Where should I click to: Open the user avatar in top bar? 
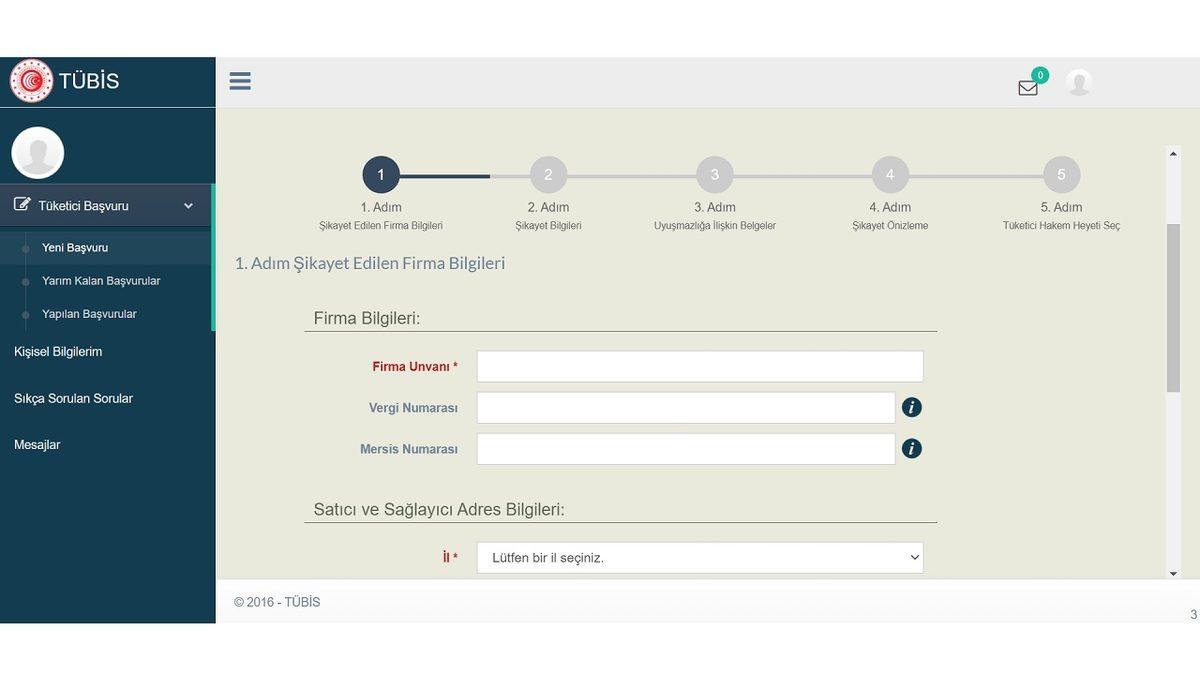coord(1078,83)
